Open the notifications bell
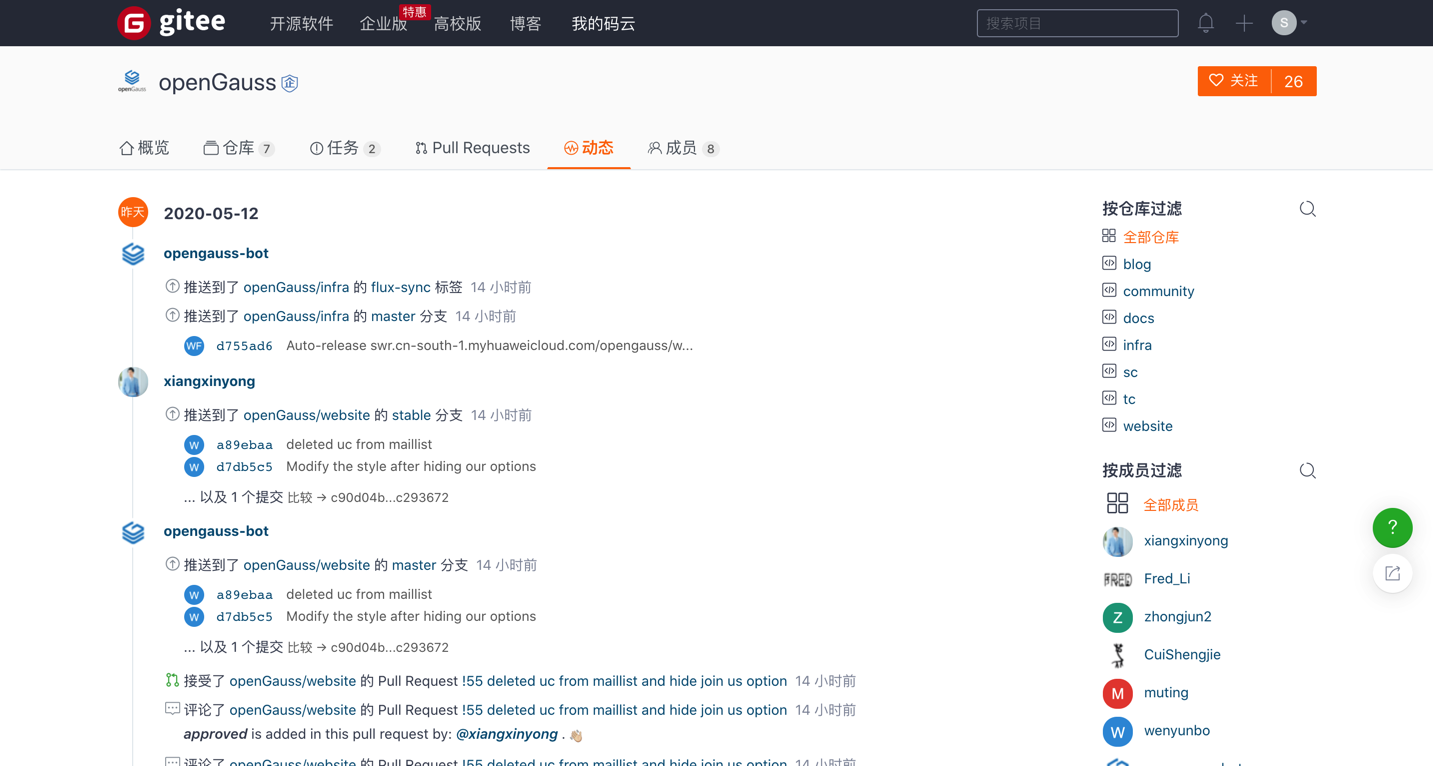This screenshot has height=766, width=1433. pos(1205,23)
